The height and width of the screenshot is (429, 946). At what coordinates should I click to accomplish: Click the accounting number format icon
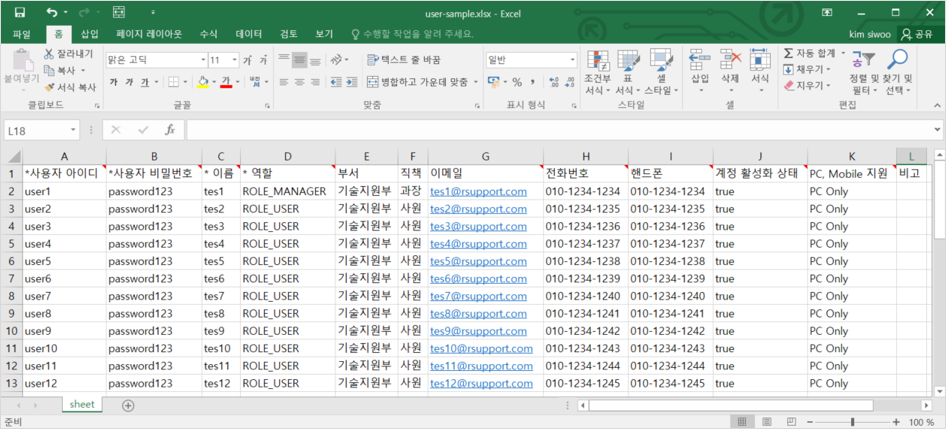pyautogui.click(x=493, y=81)
